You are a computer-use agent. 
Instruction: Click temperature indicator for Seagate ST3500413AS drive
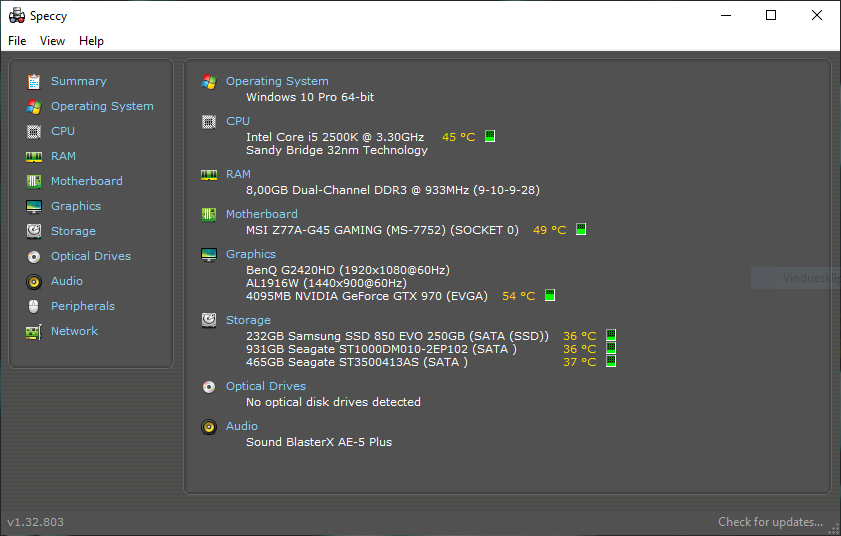(610, 361)
